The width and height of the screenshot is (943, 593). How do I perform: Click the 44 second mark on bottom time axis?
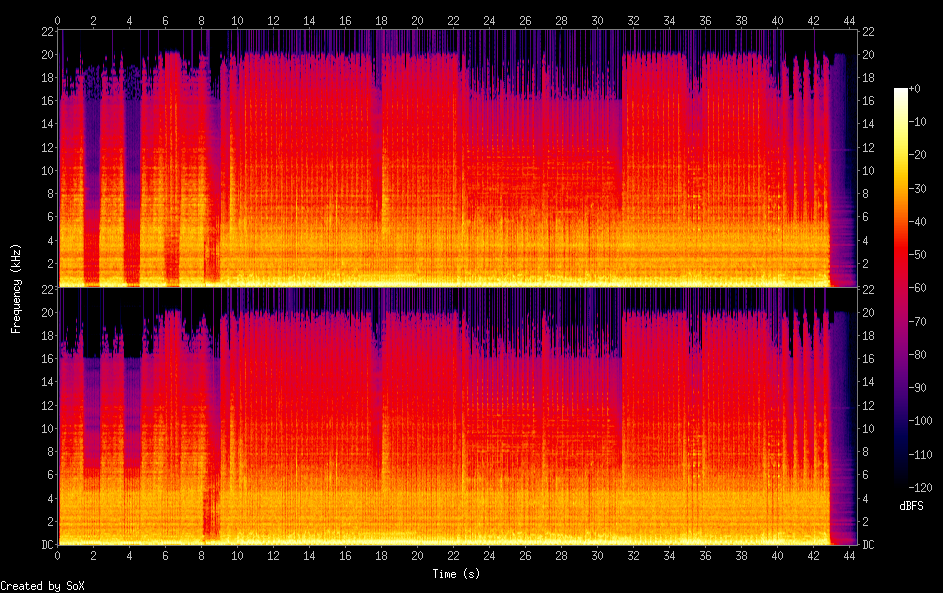point(849,554)
